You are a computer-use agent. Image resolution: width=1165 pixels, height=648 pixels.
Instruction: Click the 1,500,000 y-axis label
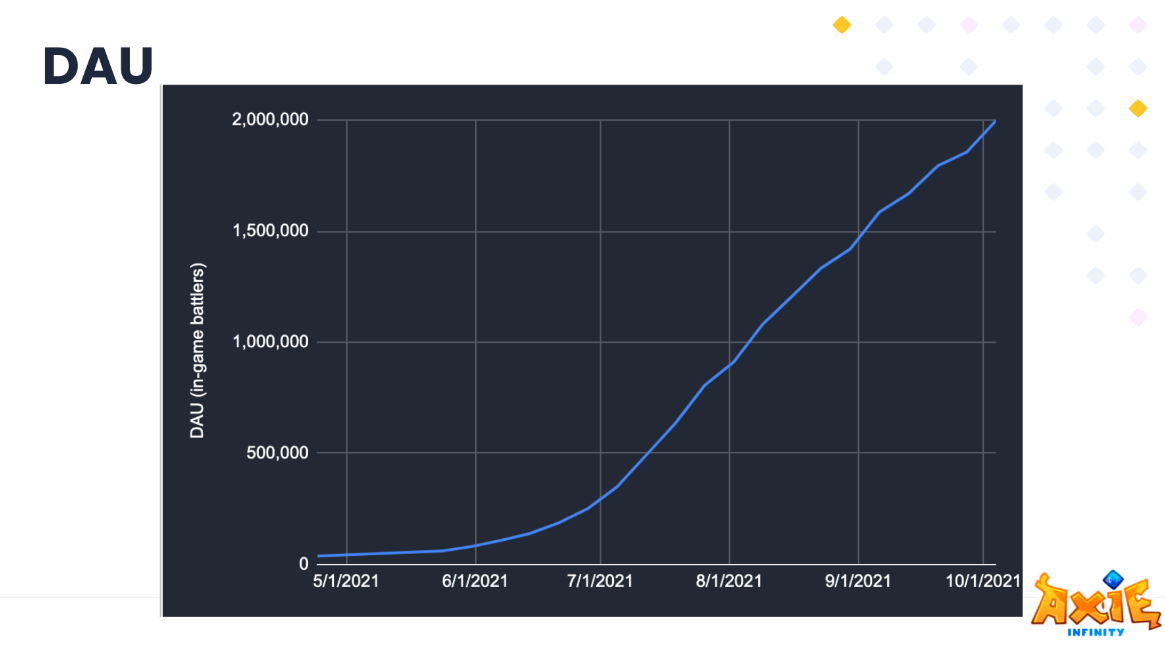click(x=270, y=231)
